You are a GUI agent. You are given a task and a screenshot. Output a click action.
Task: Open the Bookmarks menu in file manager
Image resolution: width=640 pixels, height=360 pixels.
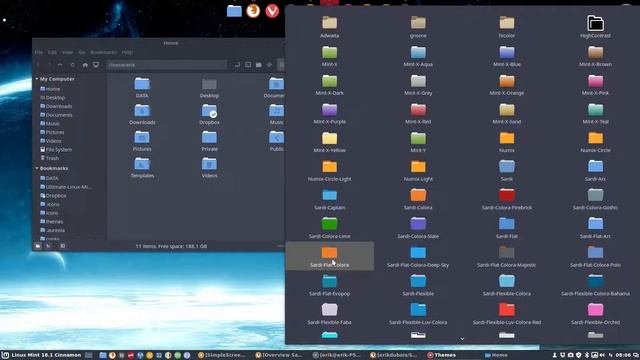pos(103,52)
